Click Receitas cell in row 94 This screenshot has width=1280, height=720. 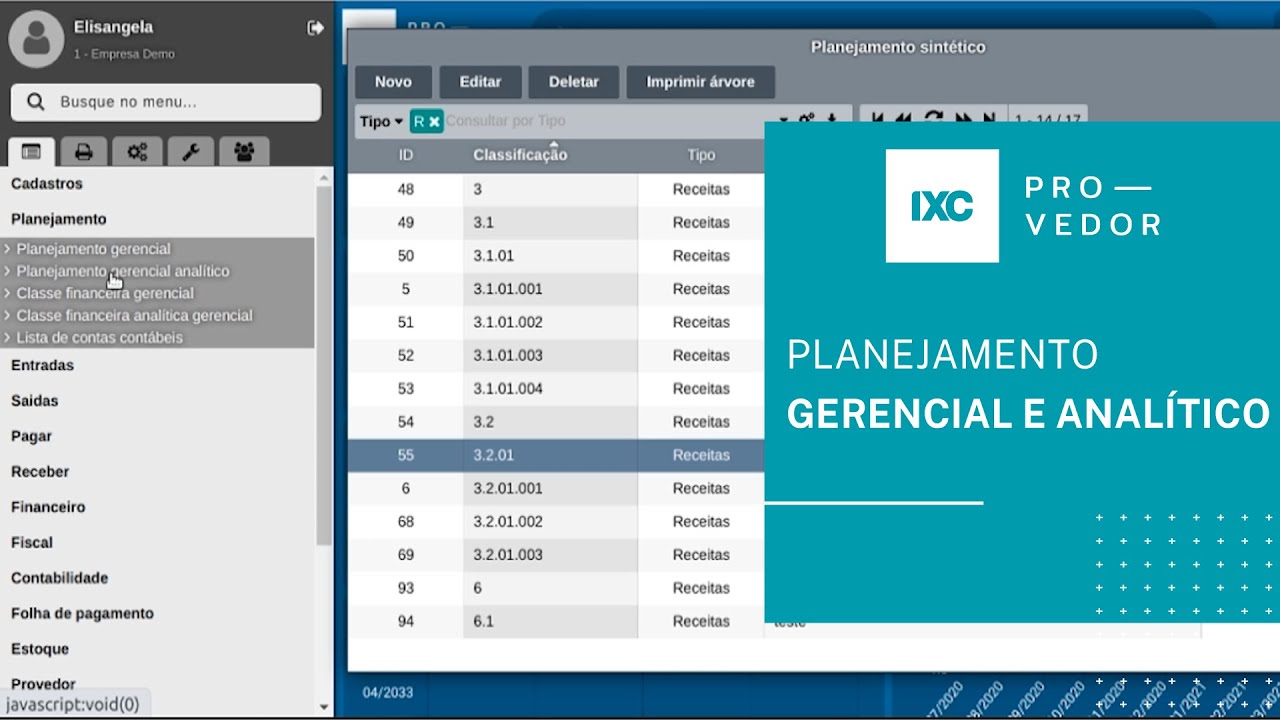coord(701,621)
